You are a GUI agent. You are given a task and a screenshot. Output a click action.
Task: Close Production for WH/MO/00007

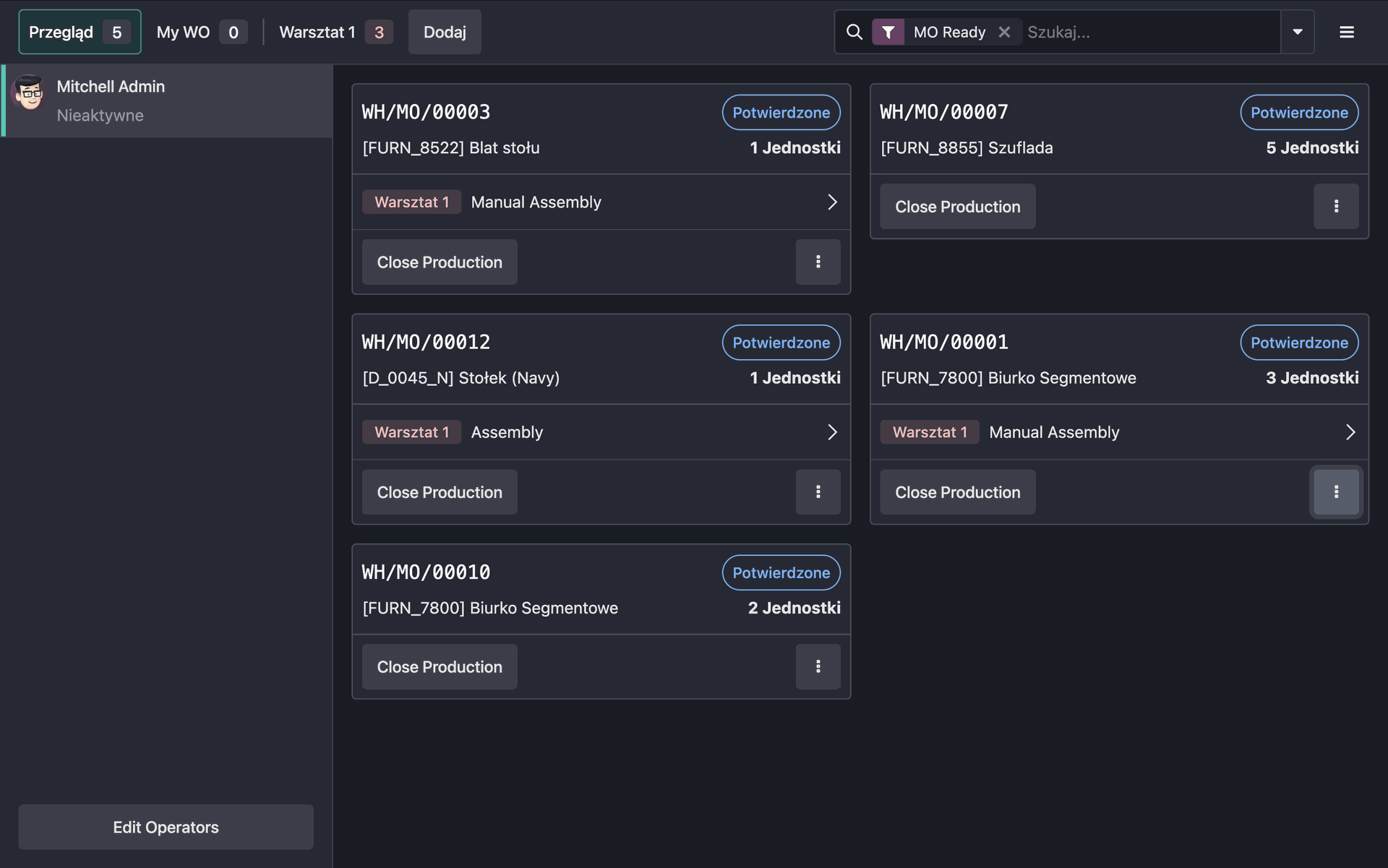coord(957,206)
